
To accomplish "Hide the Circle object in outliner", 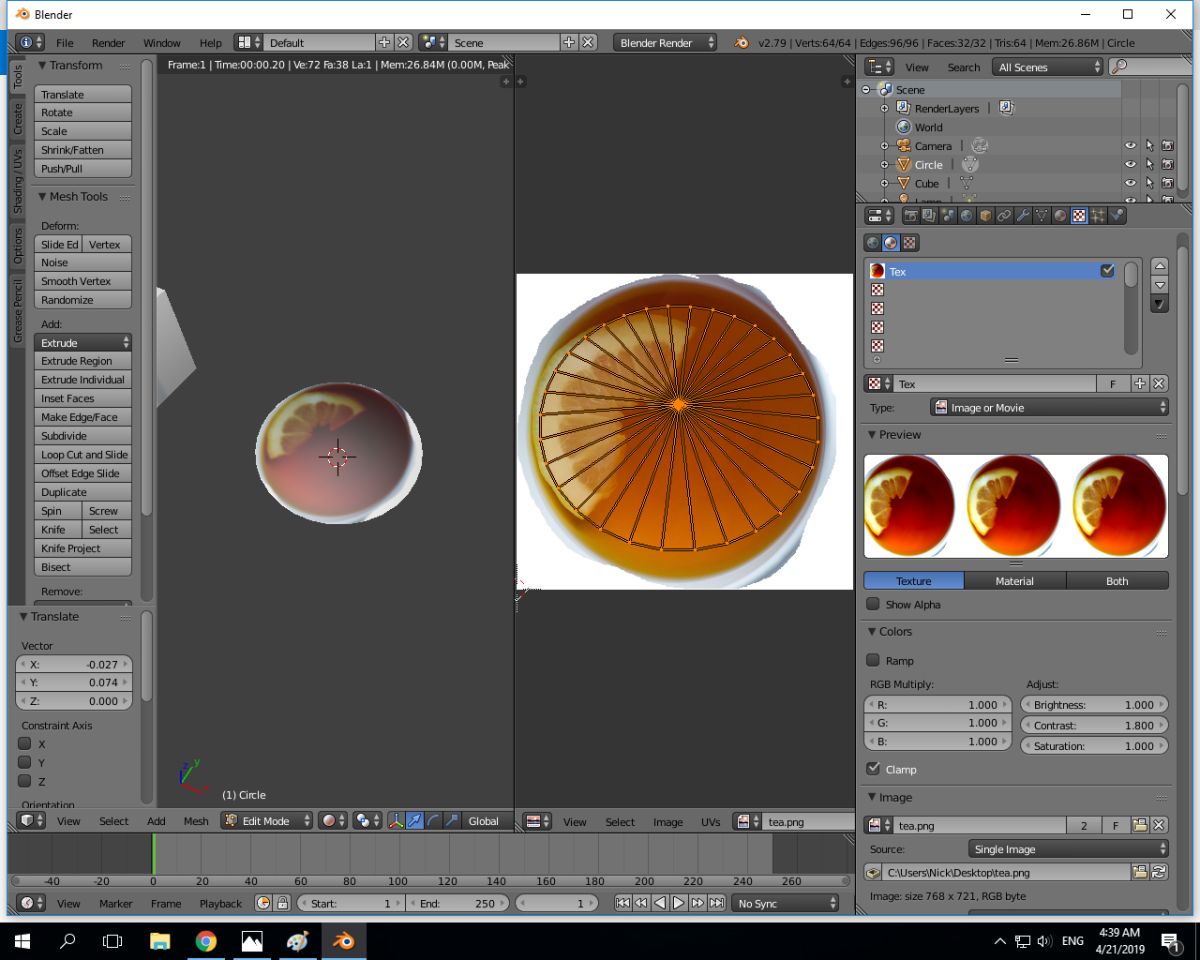I will point(1130,165).
